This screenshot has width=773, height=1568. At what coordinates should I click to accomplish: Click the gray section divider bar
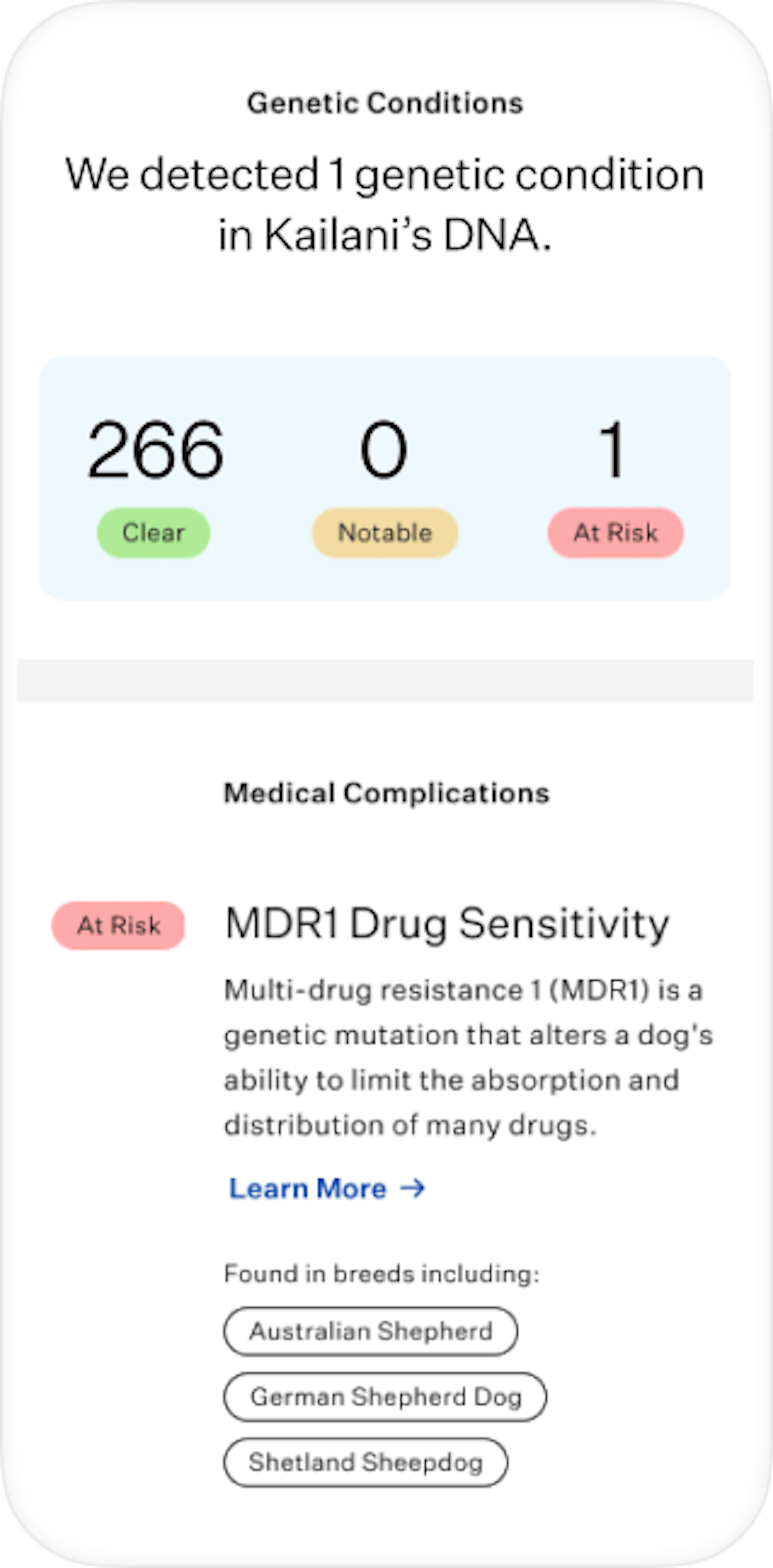pyautogui.click(x=385, y=680)
